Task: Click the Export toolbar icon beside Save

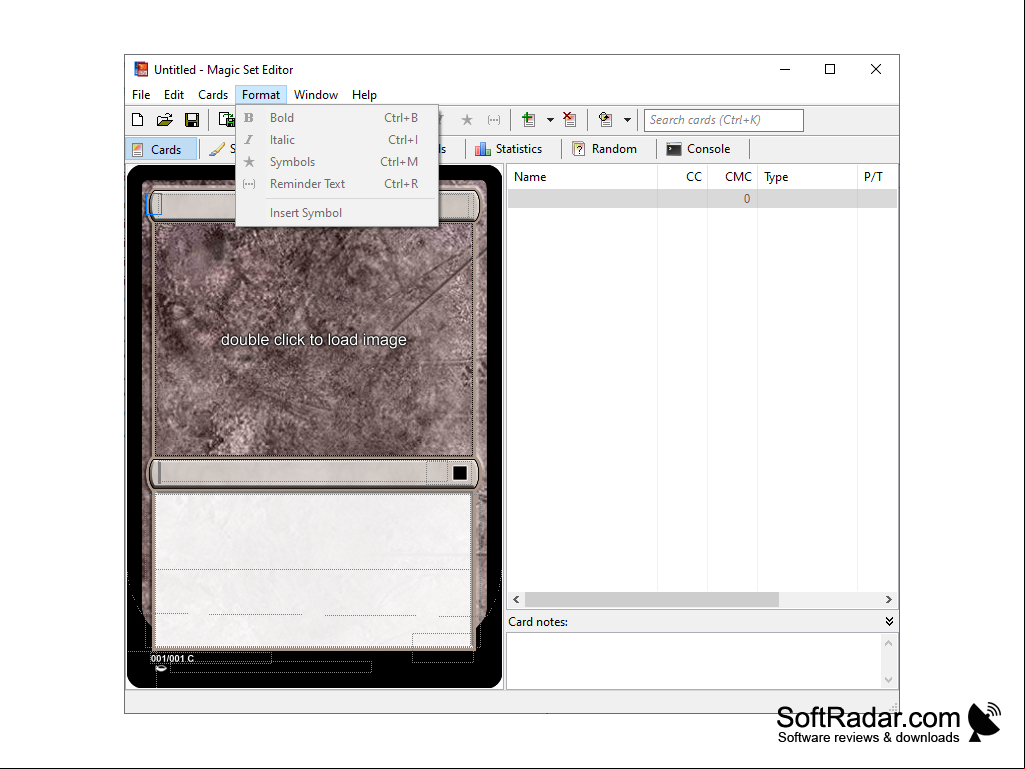Action: pos(226,120)
